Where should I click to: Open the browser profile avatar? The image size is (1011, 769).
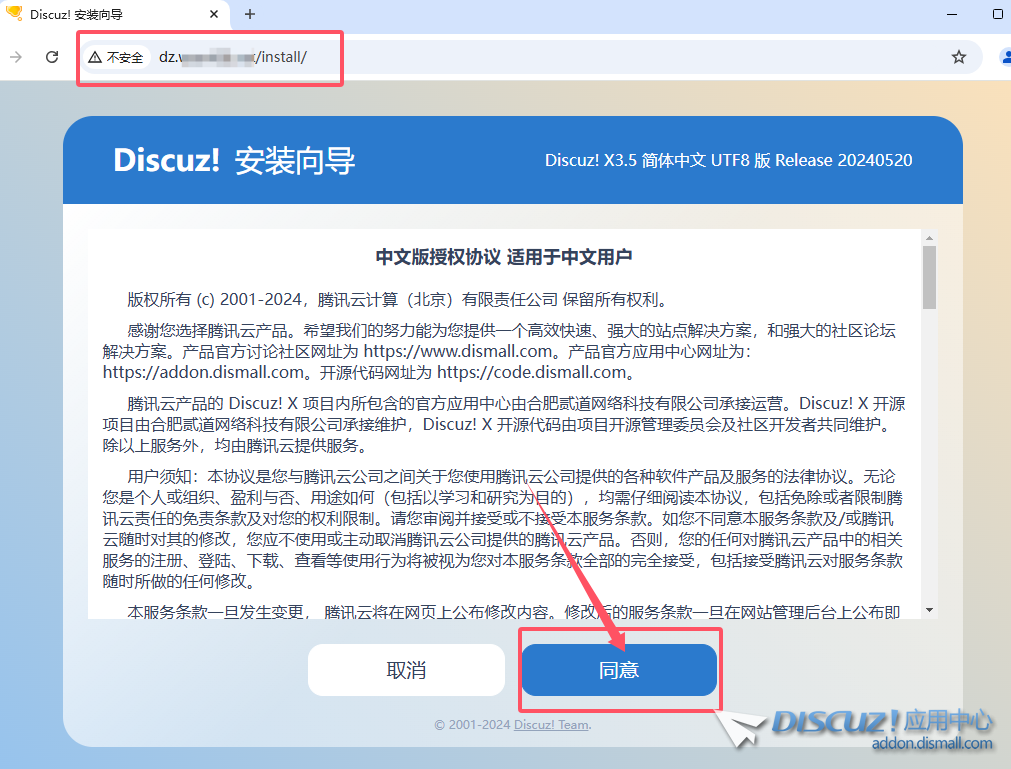1004,57
